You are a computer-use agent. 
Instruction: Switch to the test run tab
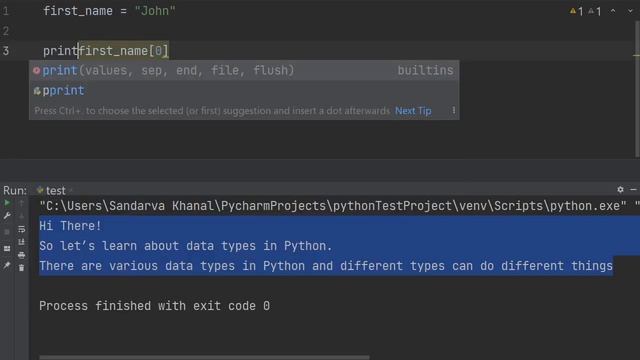pyautogui.click(x=51, y=190)
